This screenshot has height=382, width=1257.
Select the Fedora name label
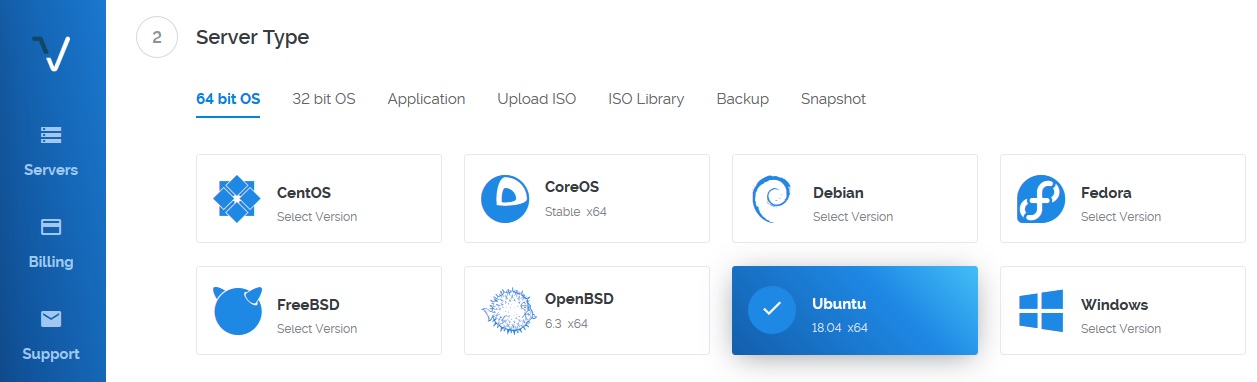coord(1106,193)
